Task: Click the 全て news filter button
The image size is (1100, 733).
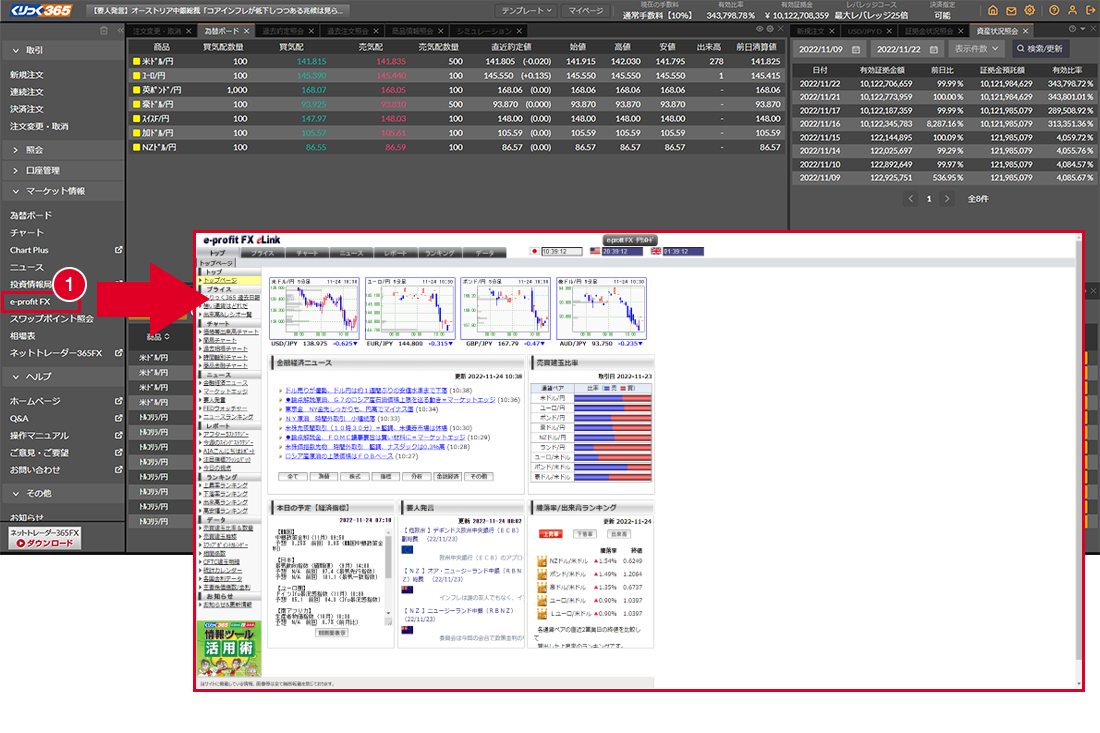Action: [x=293, y=476]
